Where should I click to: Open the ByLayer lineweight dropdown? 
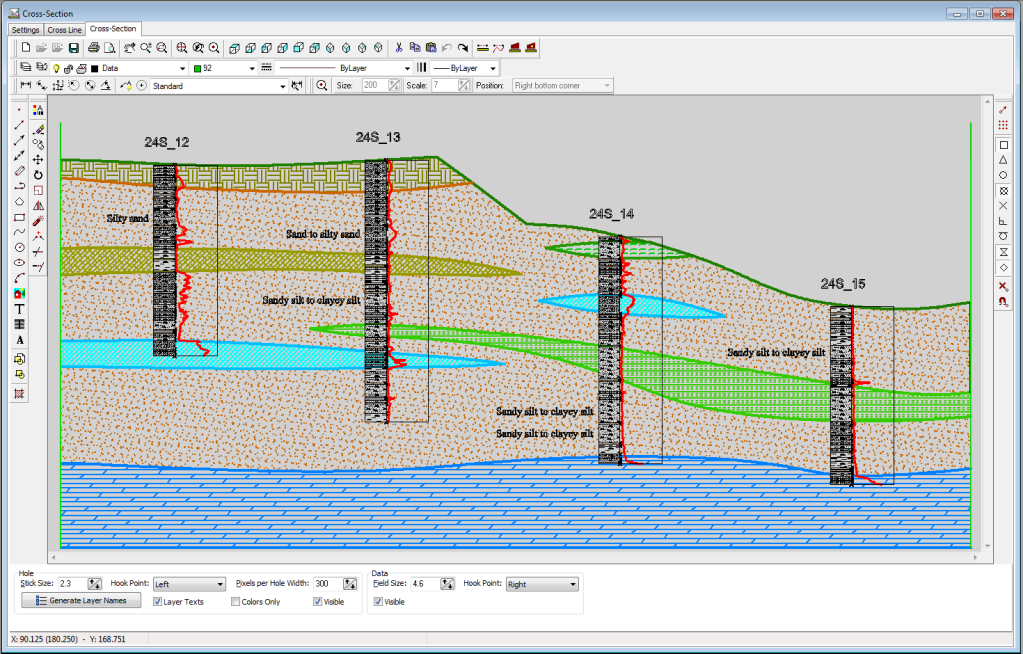[x=493, y=69]
